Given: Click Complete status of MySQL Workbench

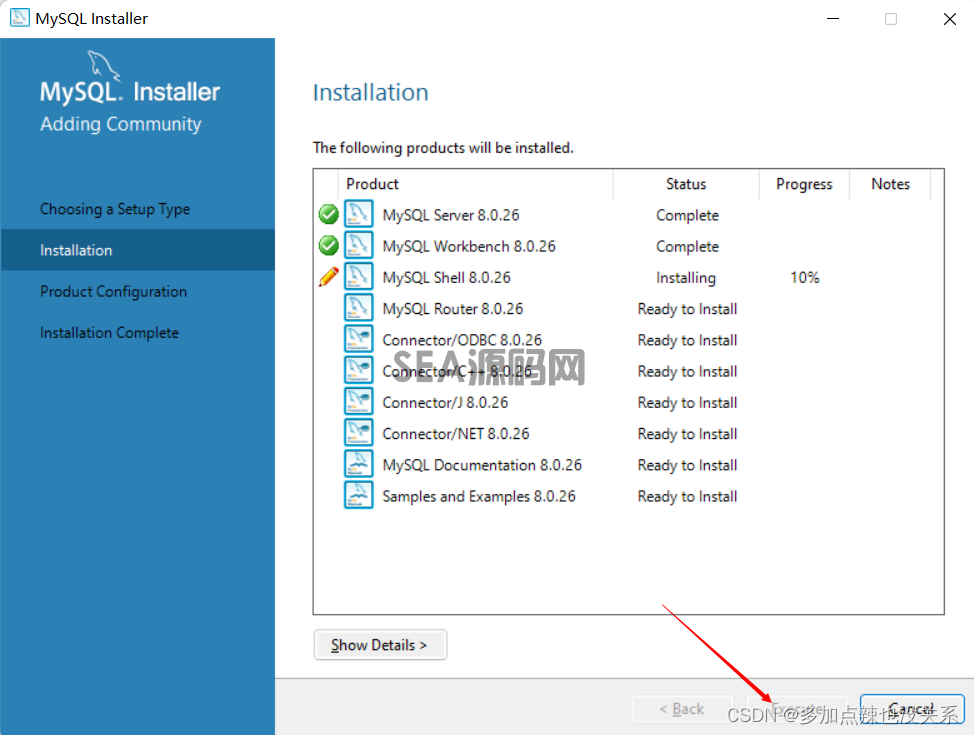Looking at the screenshot, I should [687, 246].
